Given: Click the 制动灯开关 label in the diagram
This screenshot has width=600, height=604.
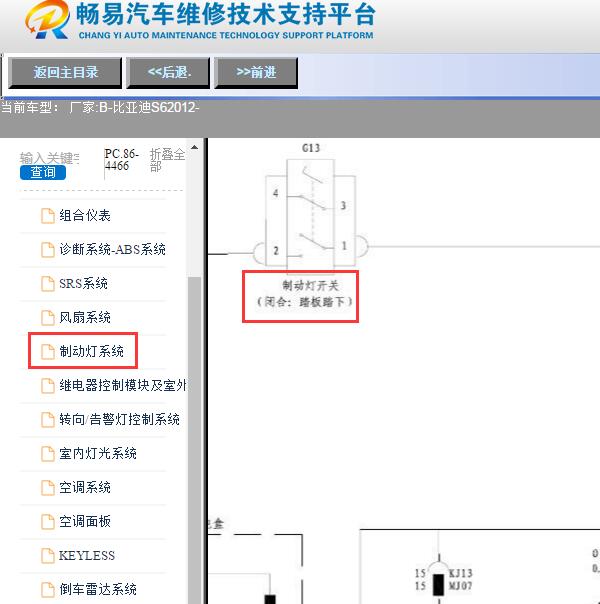Looking at the screenshot, I should click(x=310, y=286).
